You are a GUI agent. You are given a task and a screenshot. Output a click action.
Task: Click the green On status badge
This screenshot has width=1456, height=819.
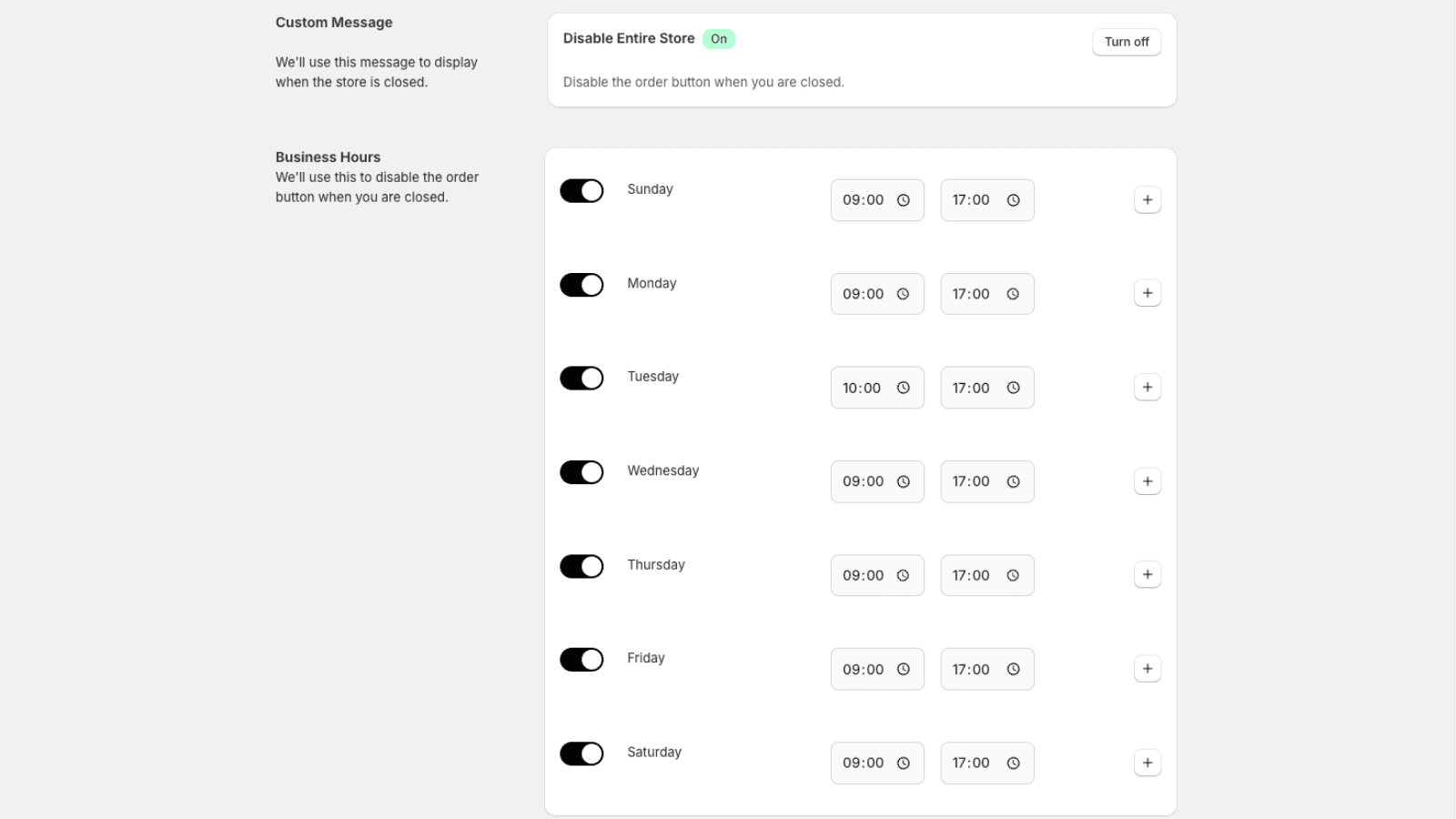pyautogui.click(x=718, y=38)
